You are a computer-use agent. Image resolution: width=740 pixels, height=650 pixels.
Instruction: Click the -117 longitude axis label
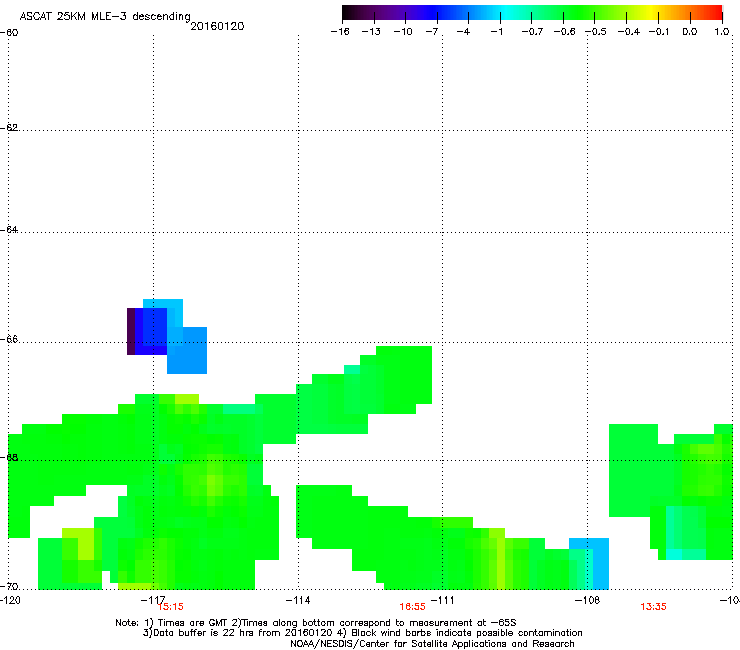(x=153, y=600)
